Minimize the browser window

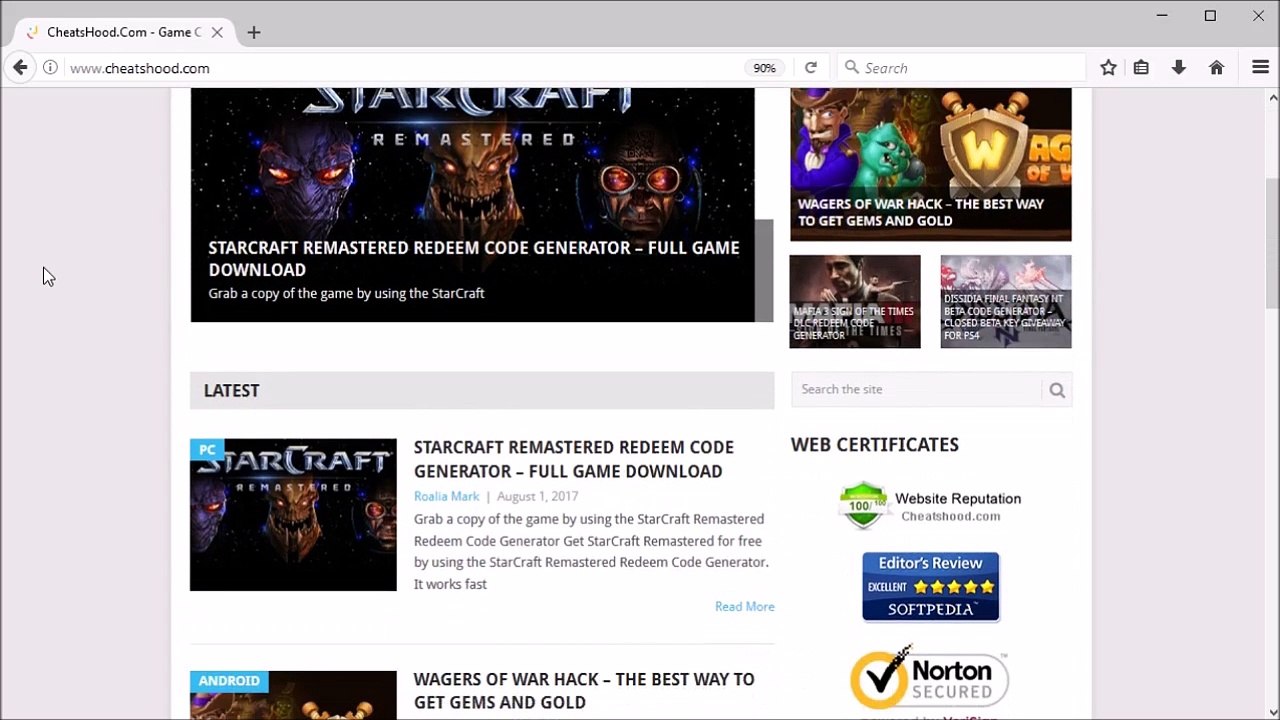click(1162, 15)
